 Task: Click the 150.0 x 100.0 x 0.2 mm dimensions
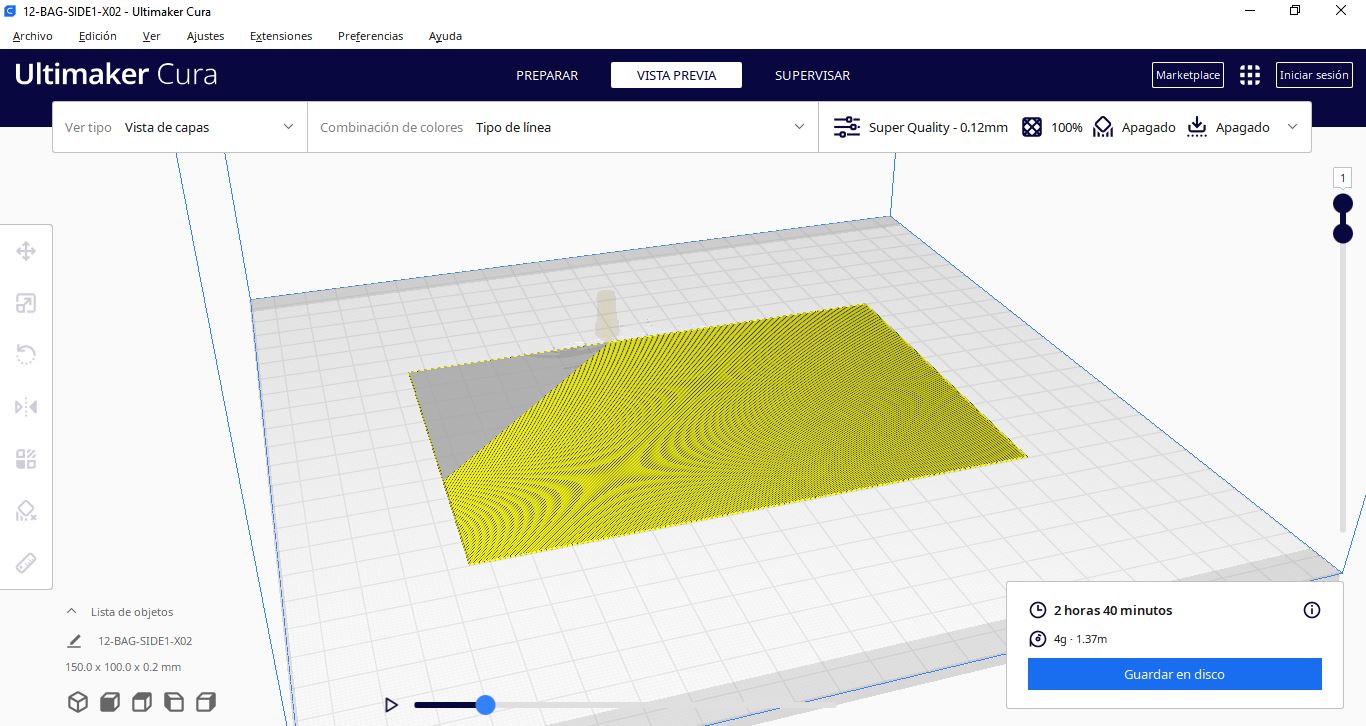point(123,667)
